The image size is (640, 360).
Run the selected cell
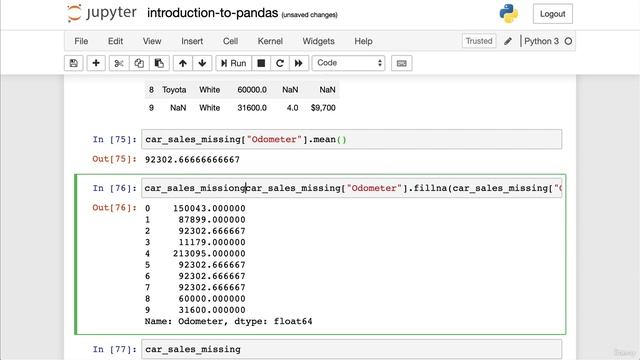click(x=233, y=63)
